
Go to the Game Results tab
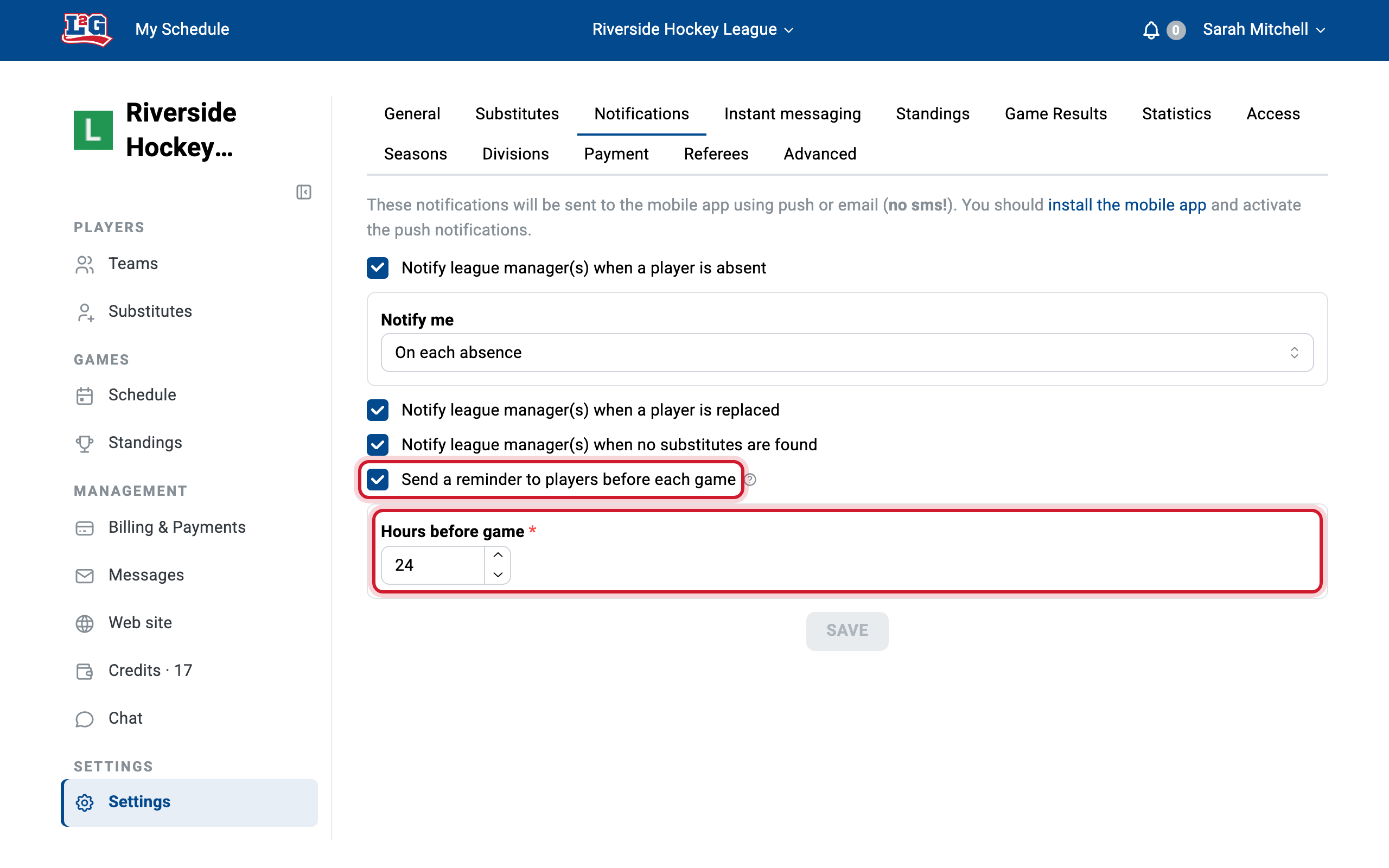pyautogui.click(x=1055, y=114)
